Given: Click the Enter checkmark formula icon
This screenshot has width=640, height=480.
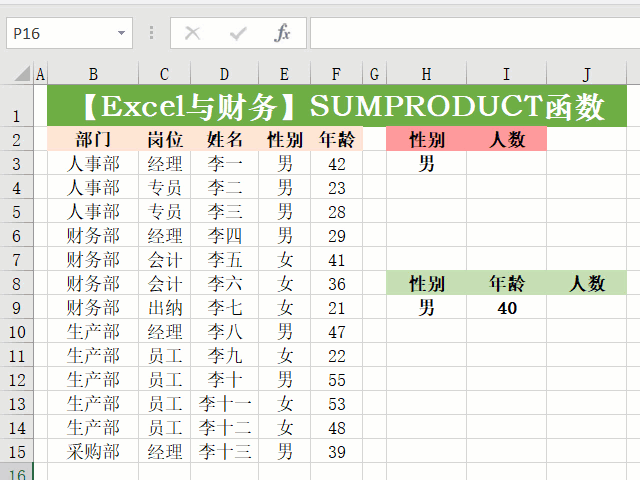Looking at the screenshot, I should pos(238,33).
